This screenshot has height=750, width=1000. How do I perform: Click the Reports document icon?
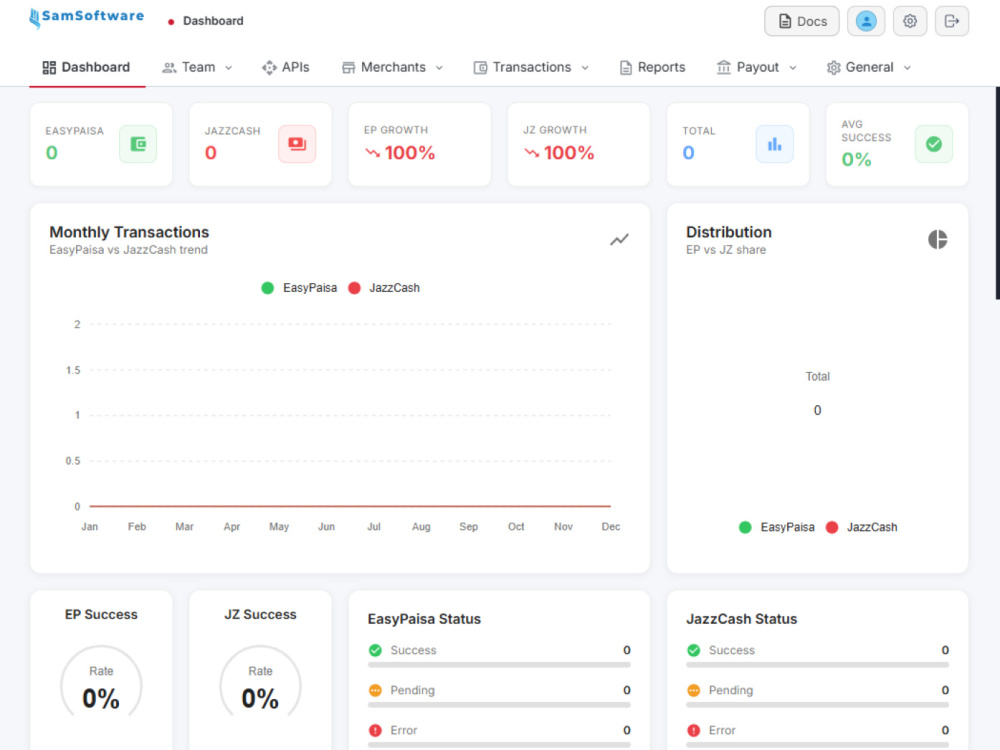click(626, 68)
